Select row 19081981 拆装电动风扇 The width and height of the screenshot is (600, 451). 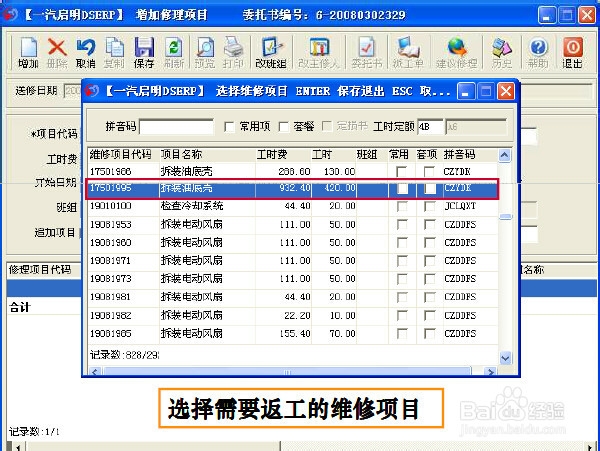point(293,297)
